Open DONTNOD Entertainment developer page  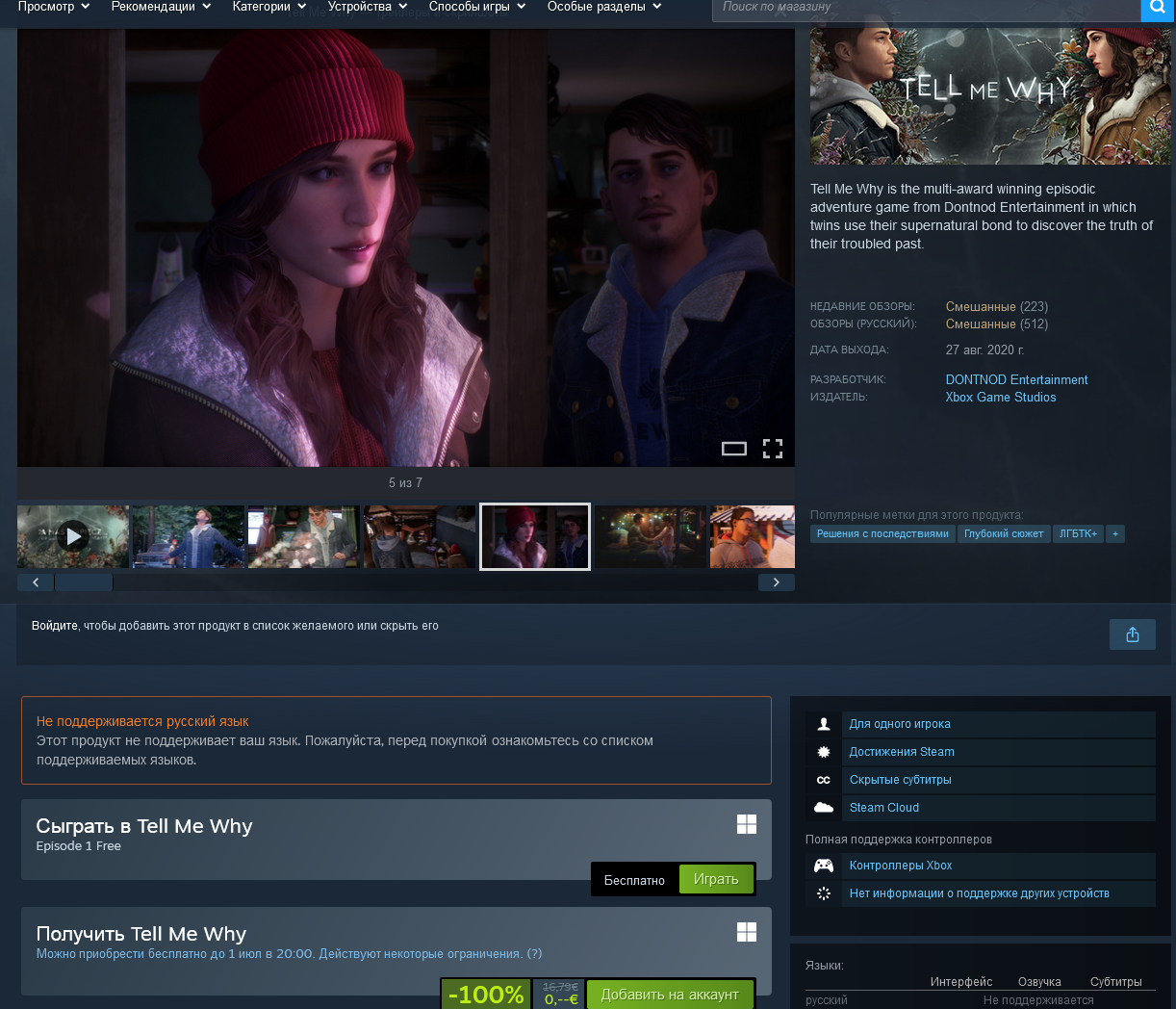tap(1016, 380)
